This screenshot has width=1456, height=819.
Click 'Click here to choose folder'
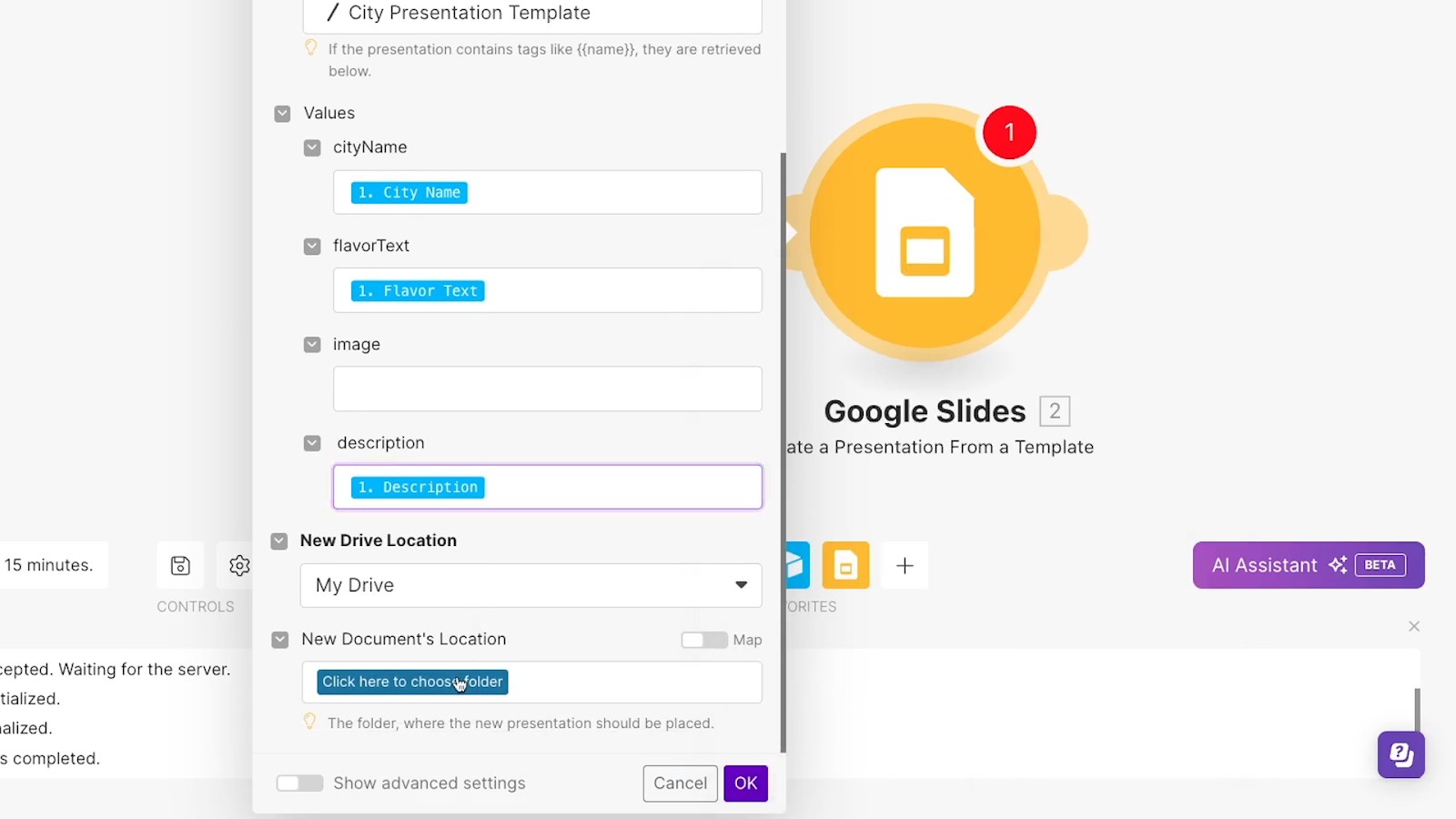[412, 682]
